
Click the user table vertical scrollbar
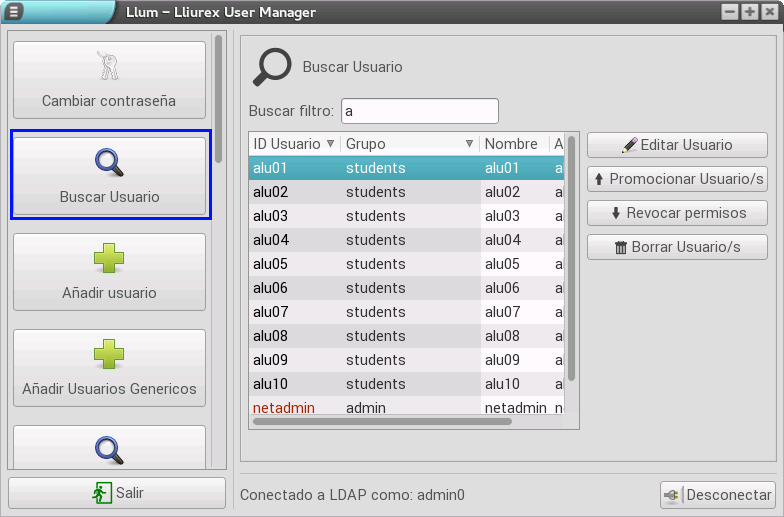[x=572, y=258]
